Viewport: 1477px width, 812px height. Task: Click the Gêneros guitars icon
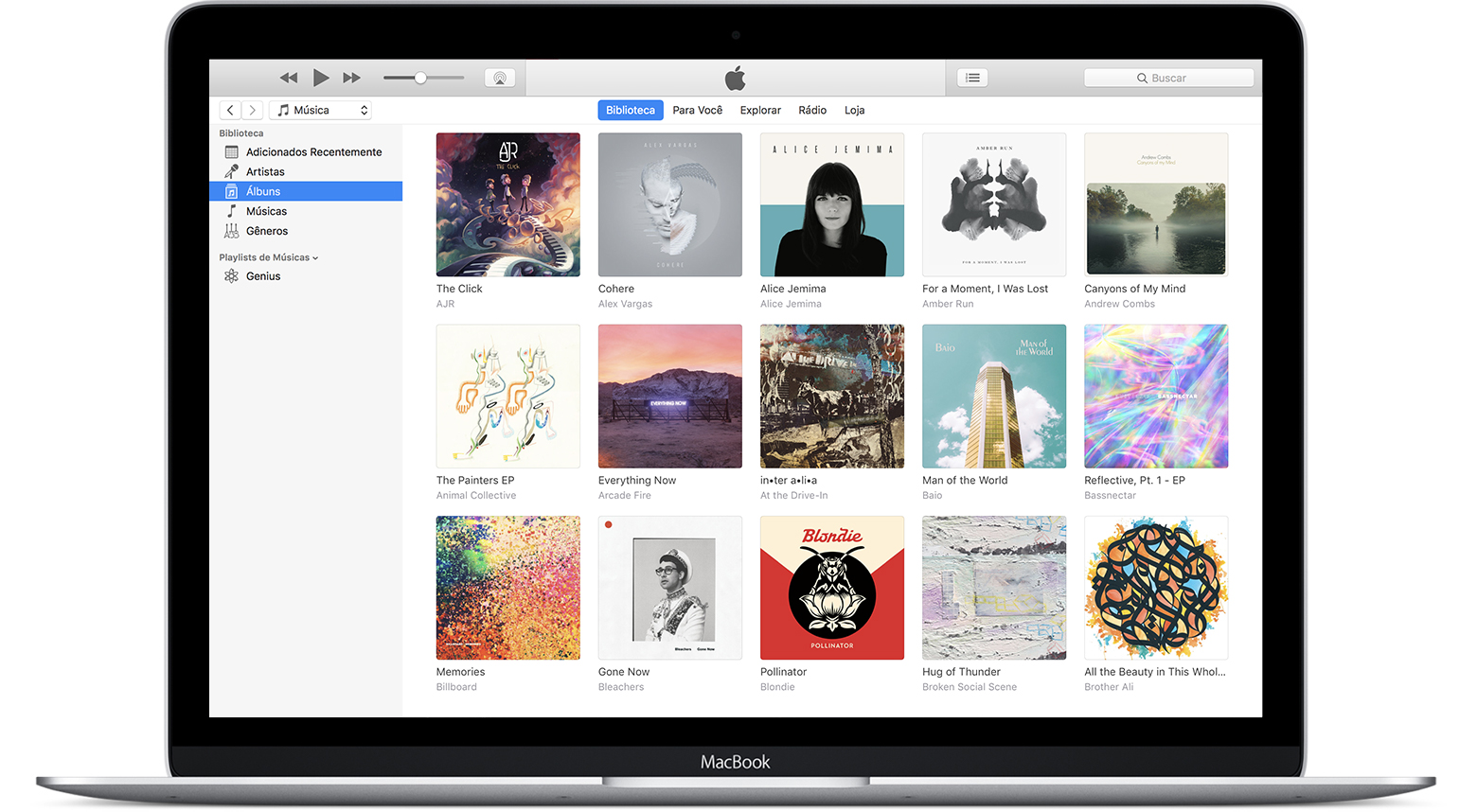coord(231,231)
